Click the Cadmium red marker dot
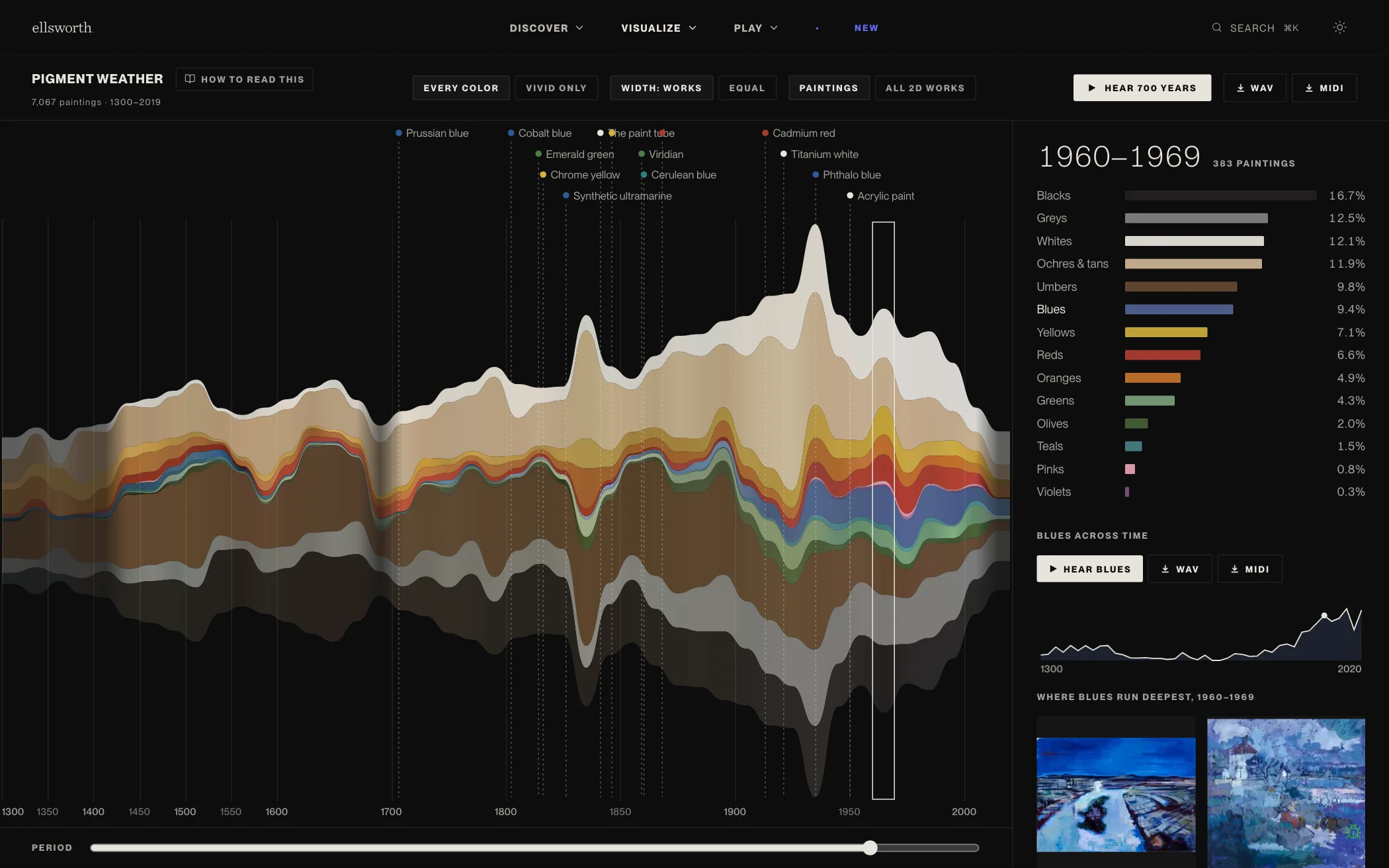 coord(765,134)
